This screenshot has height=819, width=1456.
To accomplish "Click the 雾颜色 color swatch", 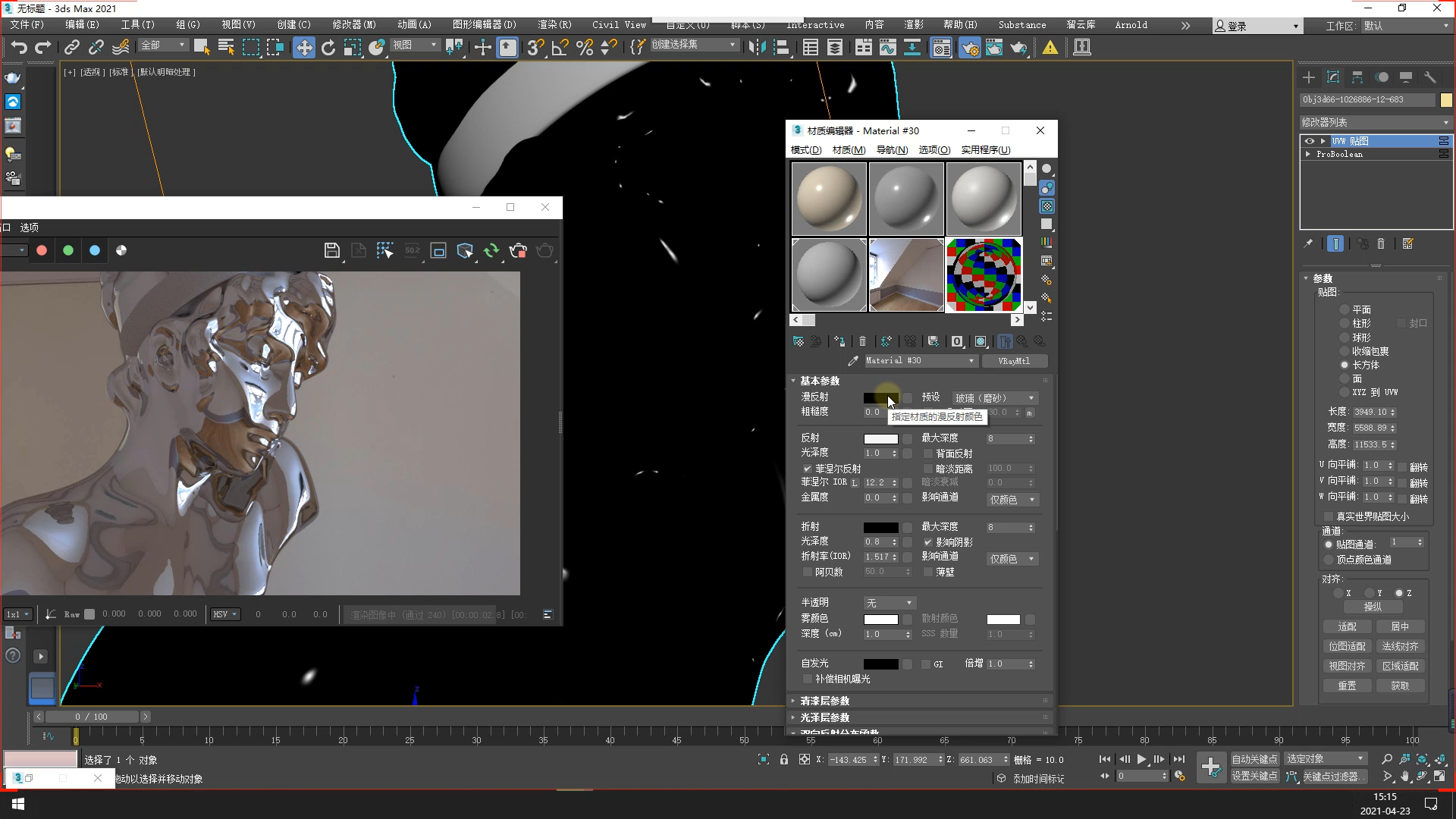I will (880, 620).
